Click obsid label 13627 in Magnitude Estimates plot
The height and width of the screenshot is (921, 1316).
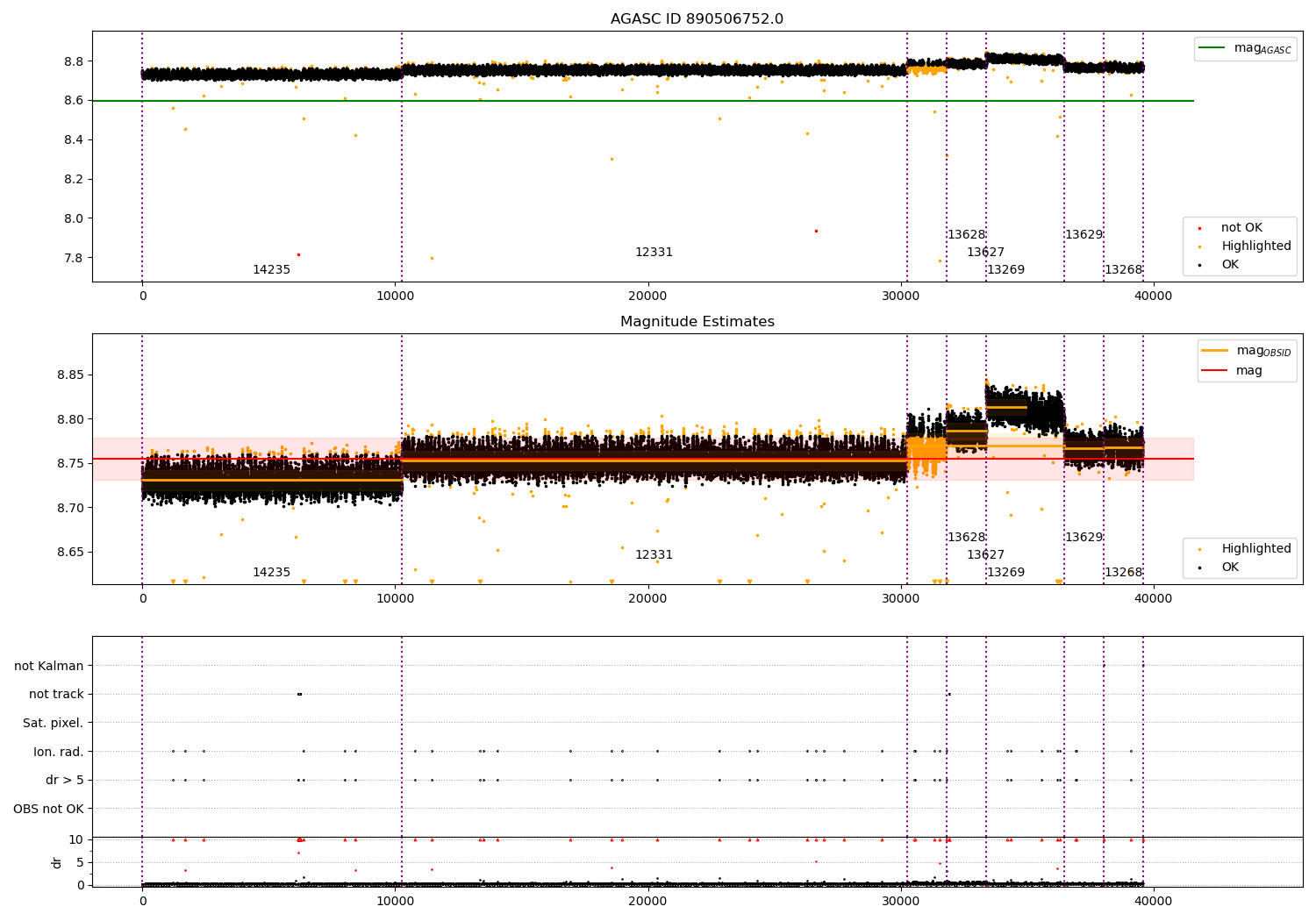(985, 554)
